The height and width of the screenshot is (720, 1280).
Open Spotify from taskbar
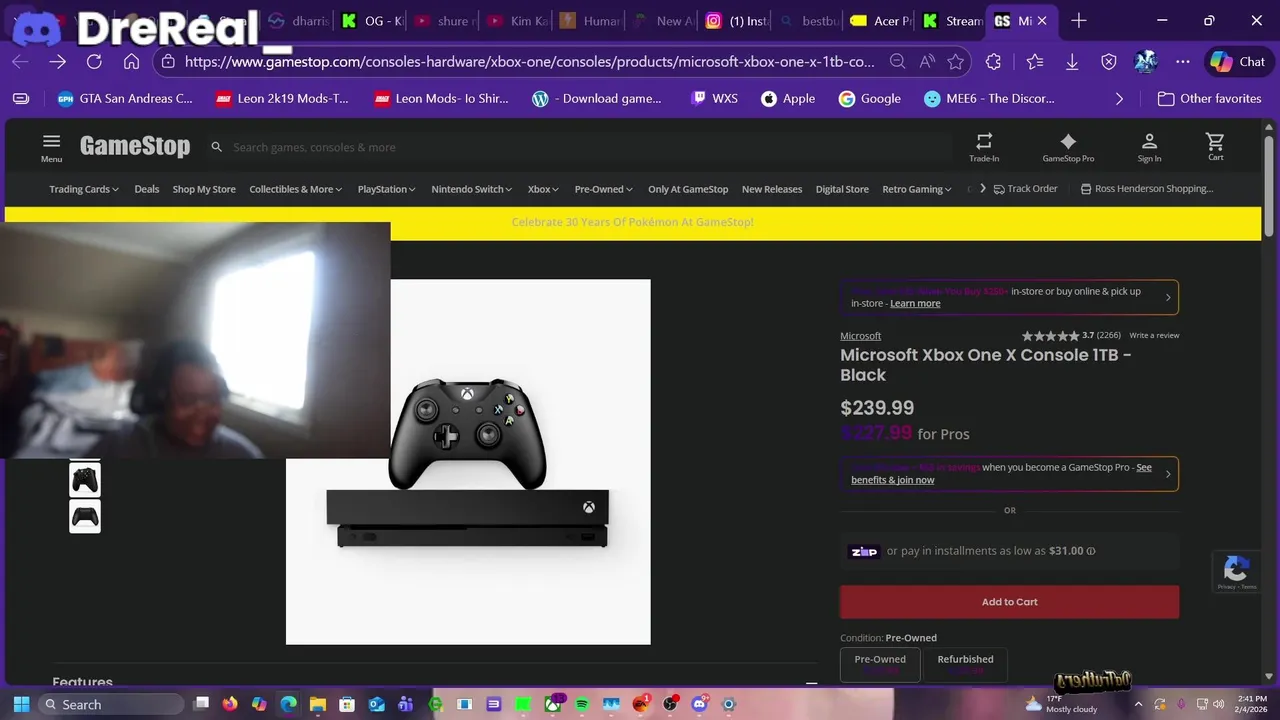[x=582, y=704]
